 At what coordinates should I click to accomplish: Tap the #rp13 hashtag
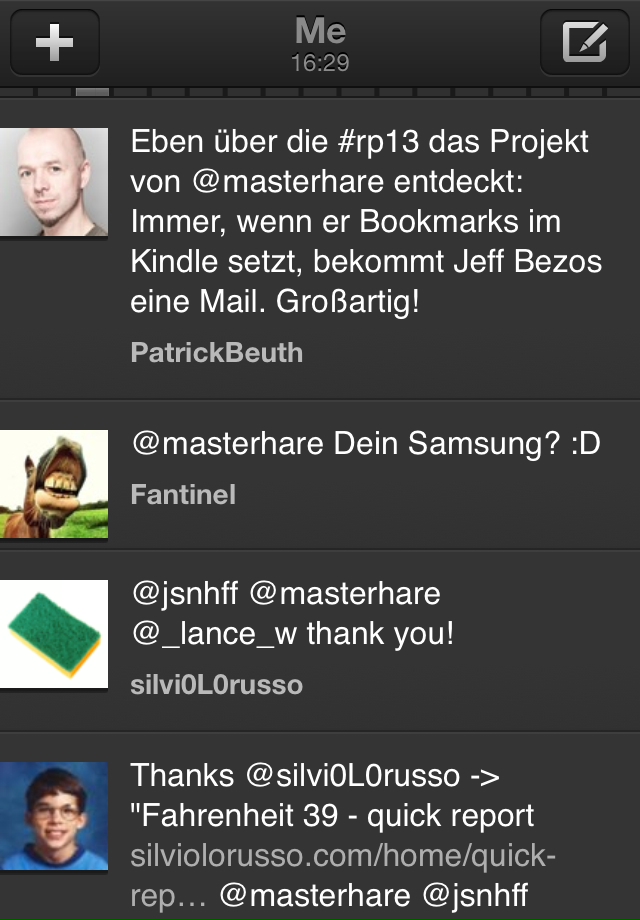coord(379,143)
